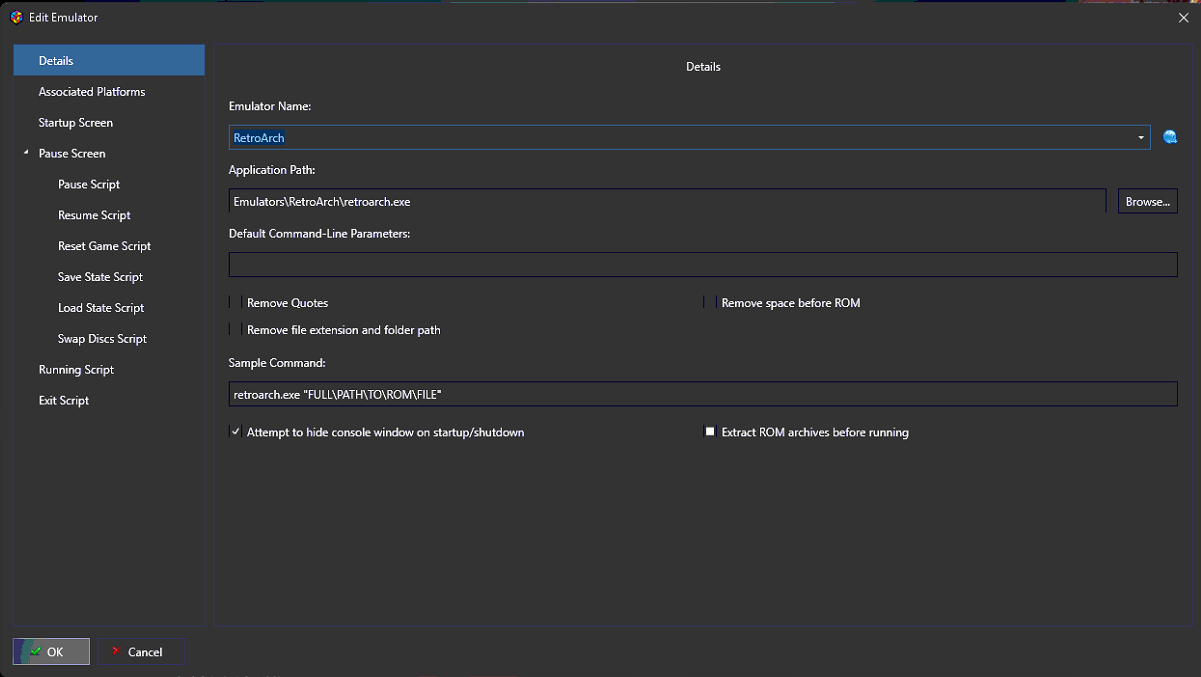Uncheck Attempt to hide console window option
The width and height of the screenshot is (1201, 677).
pyautogui.click(x=235, y=432)
